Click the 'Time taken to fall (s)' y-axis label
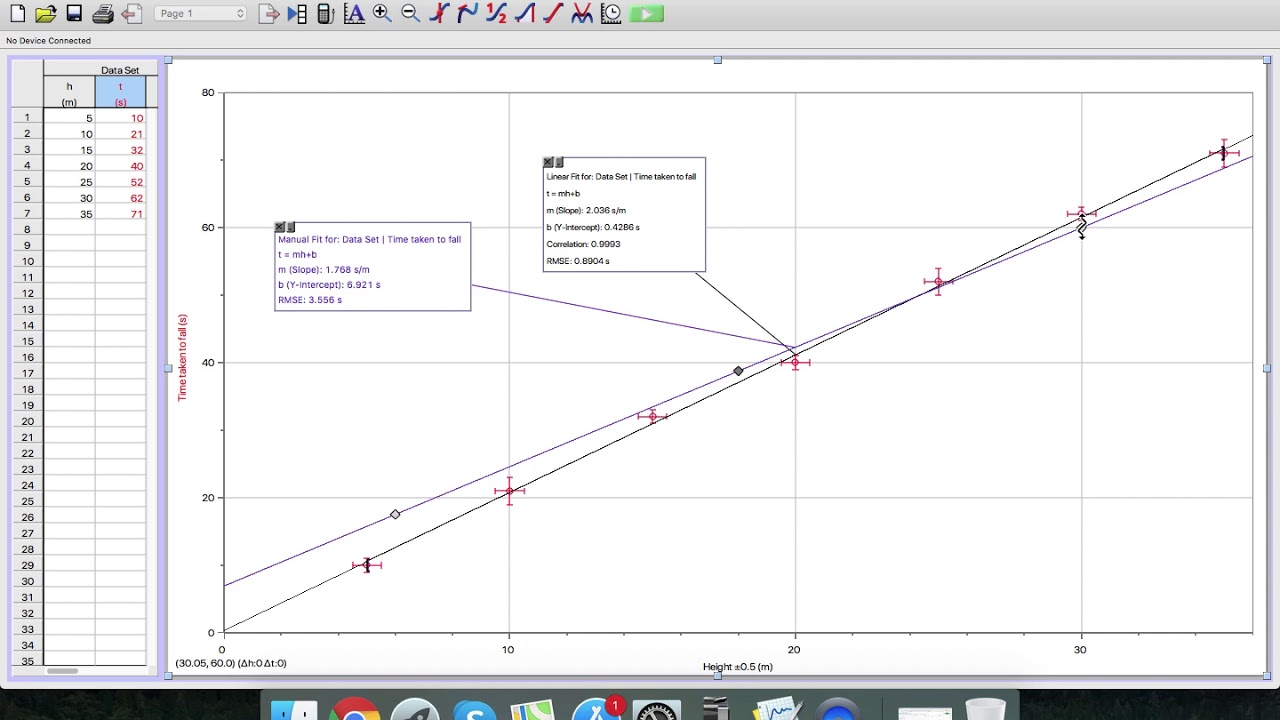 (x=182, y=357)
